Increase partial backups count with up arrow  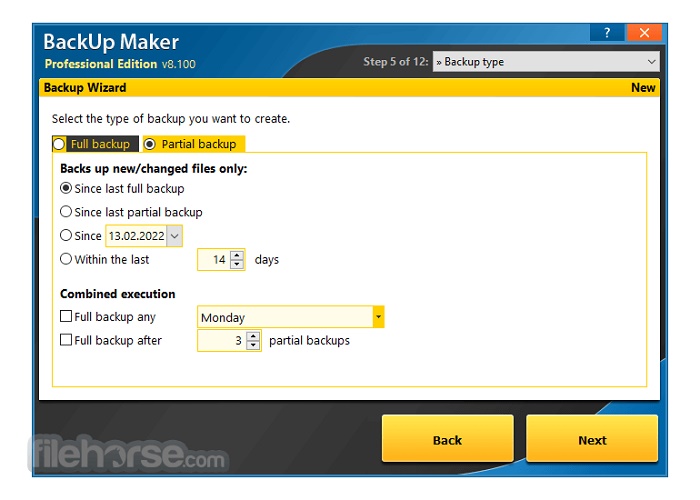(x=253, y=336)
